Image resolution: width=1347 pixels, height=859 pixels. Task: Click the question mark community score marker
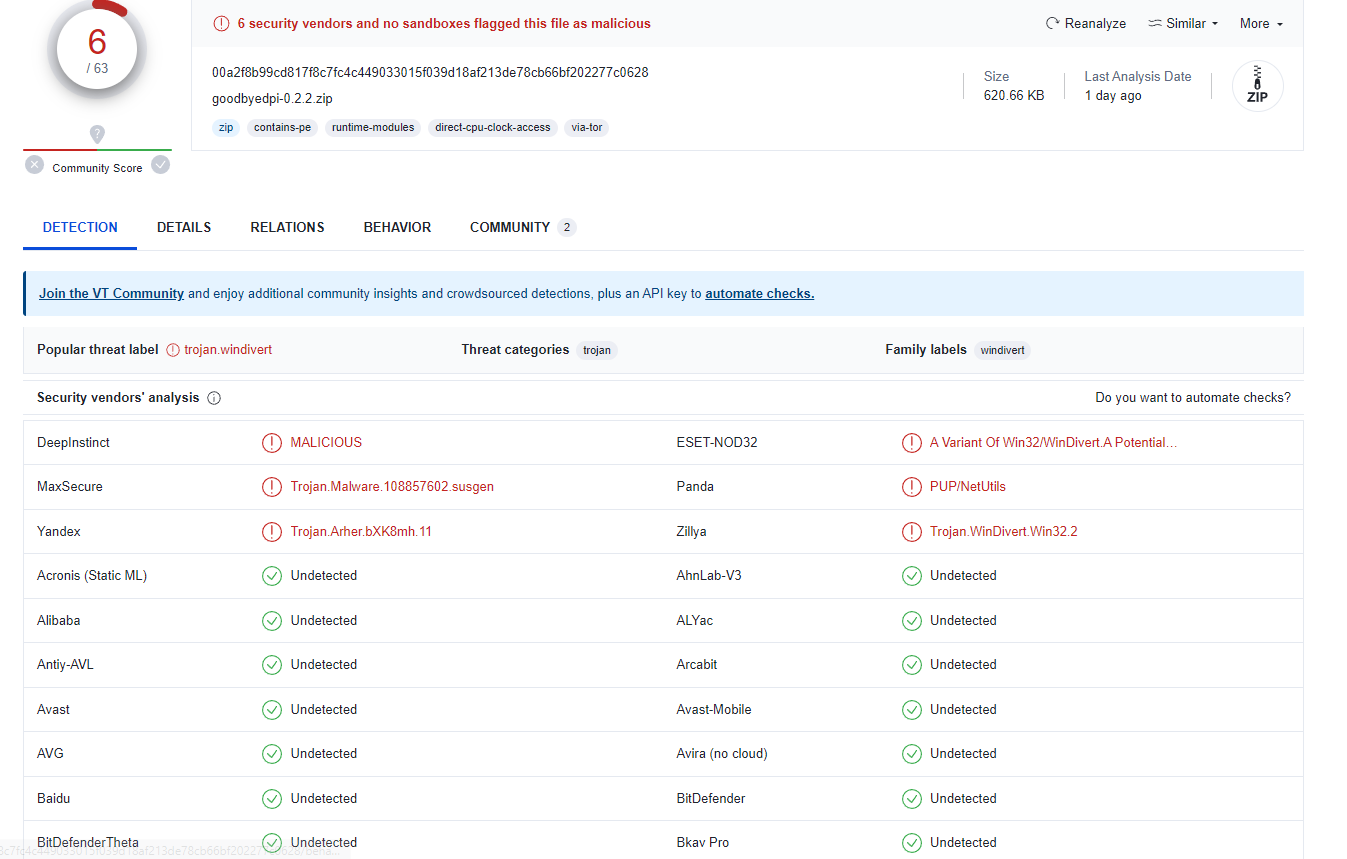97,134
